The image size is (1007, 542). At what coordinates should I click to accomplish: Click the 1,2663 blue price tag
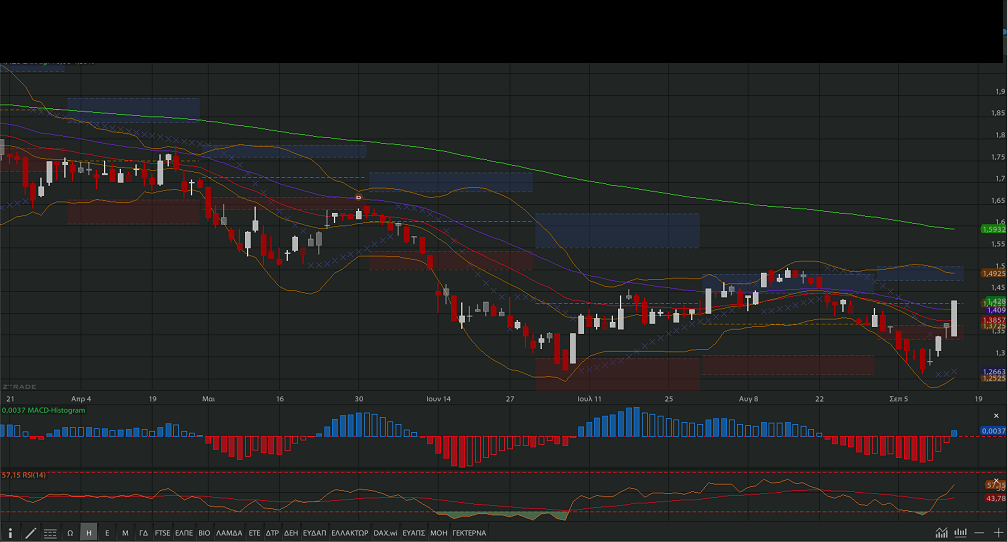click(994, 372)
